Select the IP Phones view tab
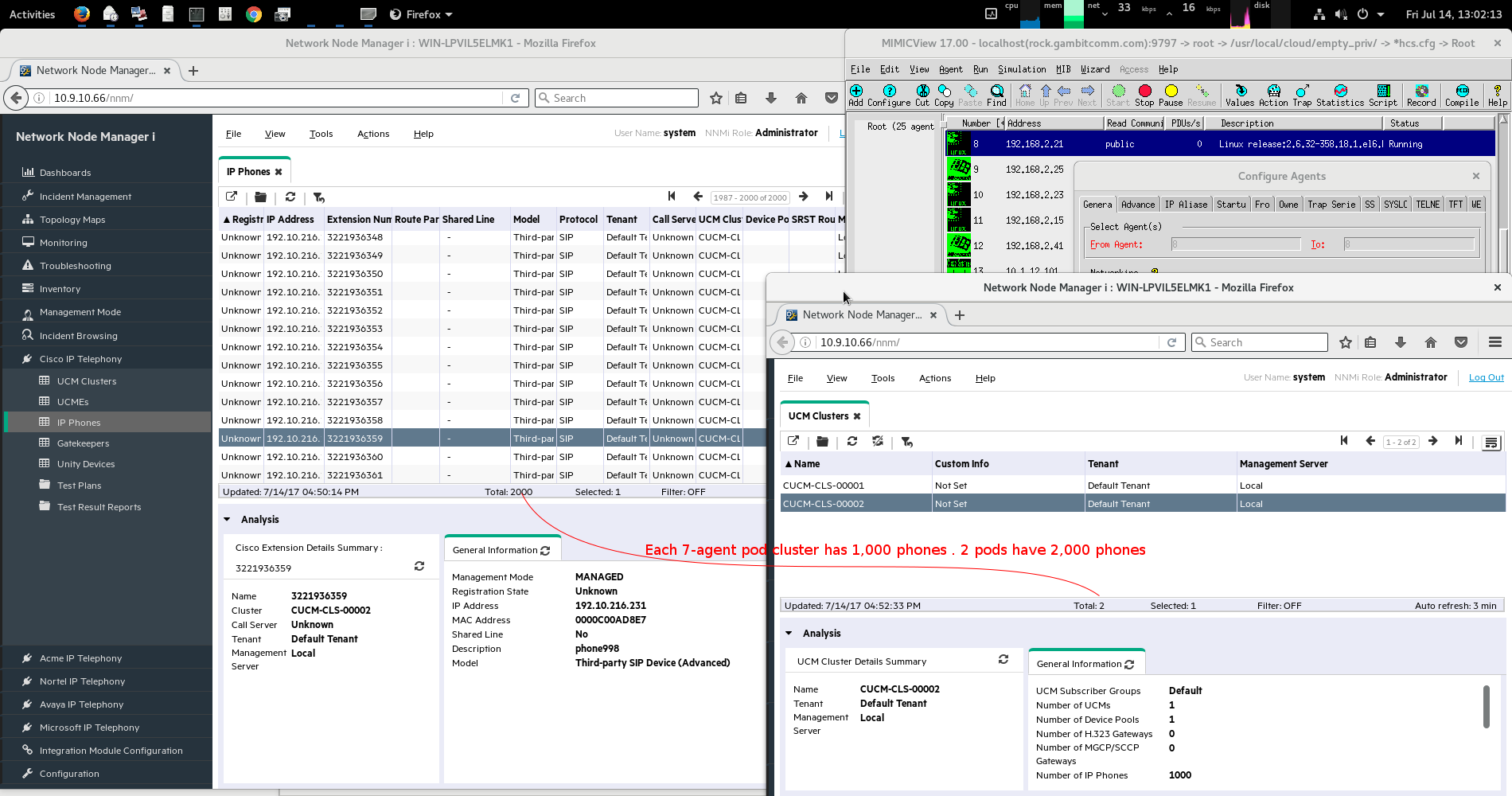1512x796 pixels. [247, 172]
